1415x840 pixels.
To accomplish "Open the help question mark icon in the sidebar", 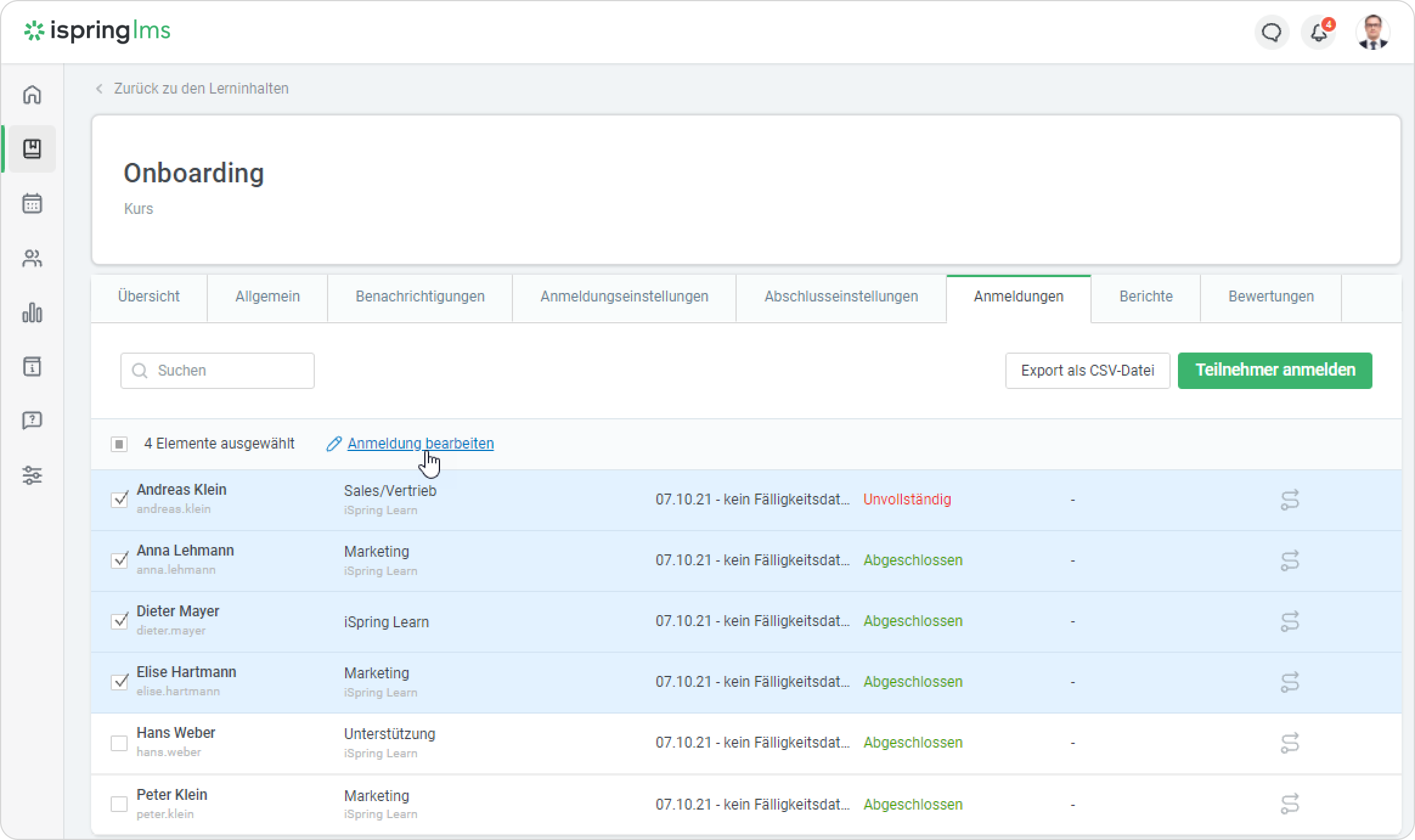I will 32,420.
